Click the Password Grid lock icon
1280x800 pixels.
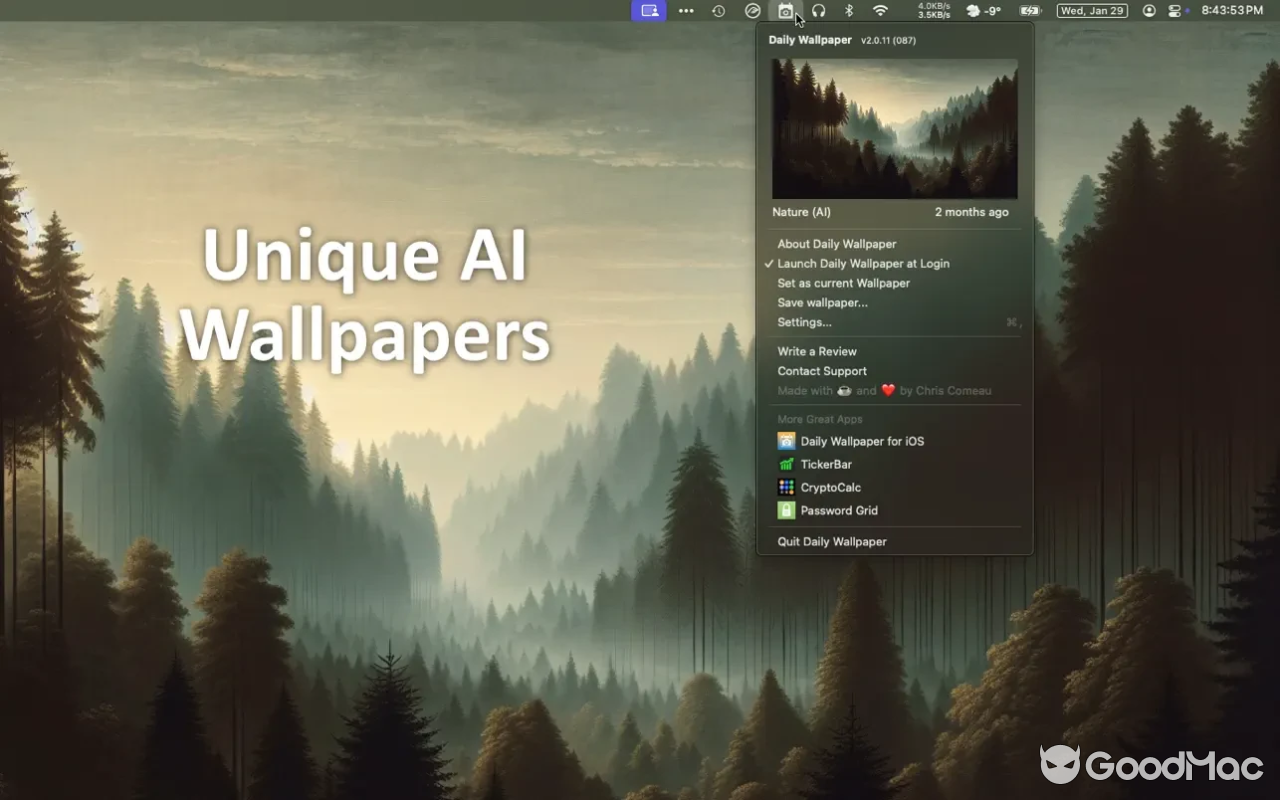point(786,510)
